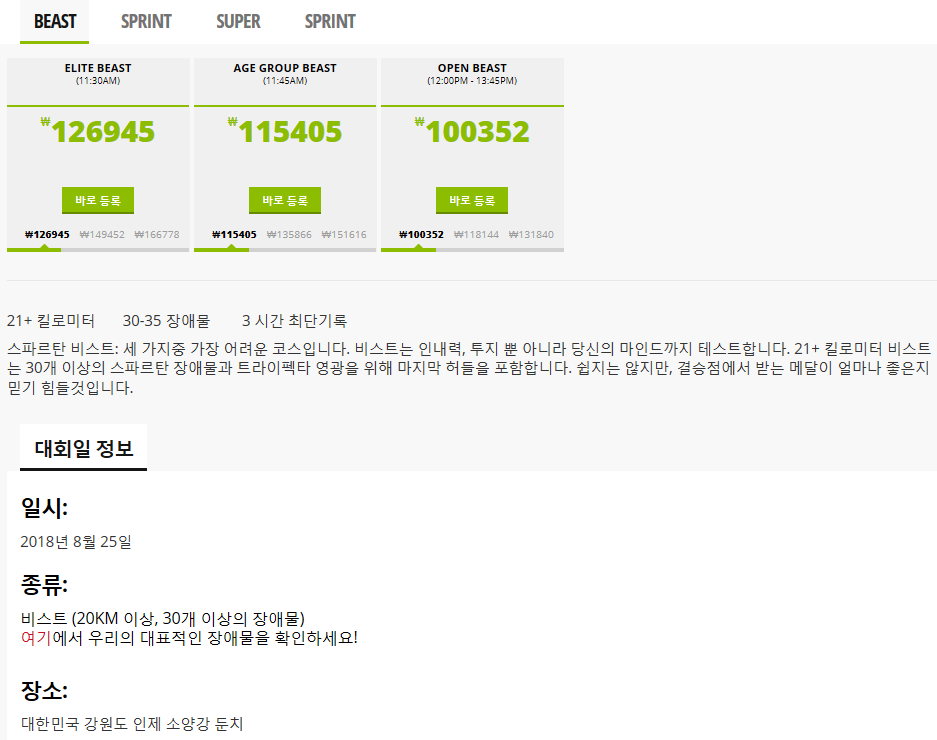Open the SUPER tab
937x740 pixels.
click(238, 22)
